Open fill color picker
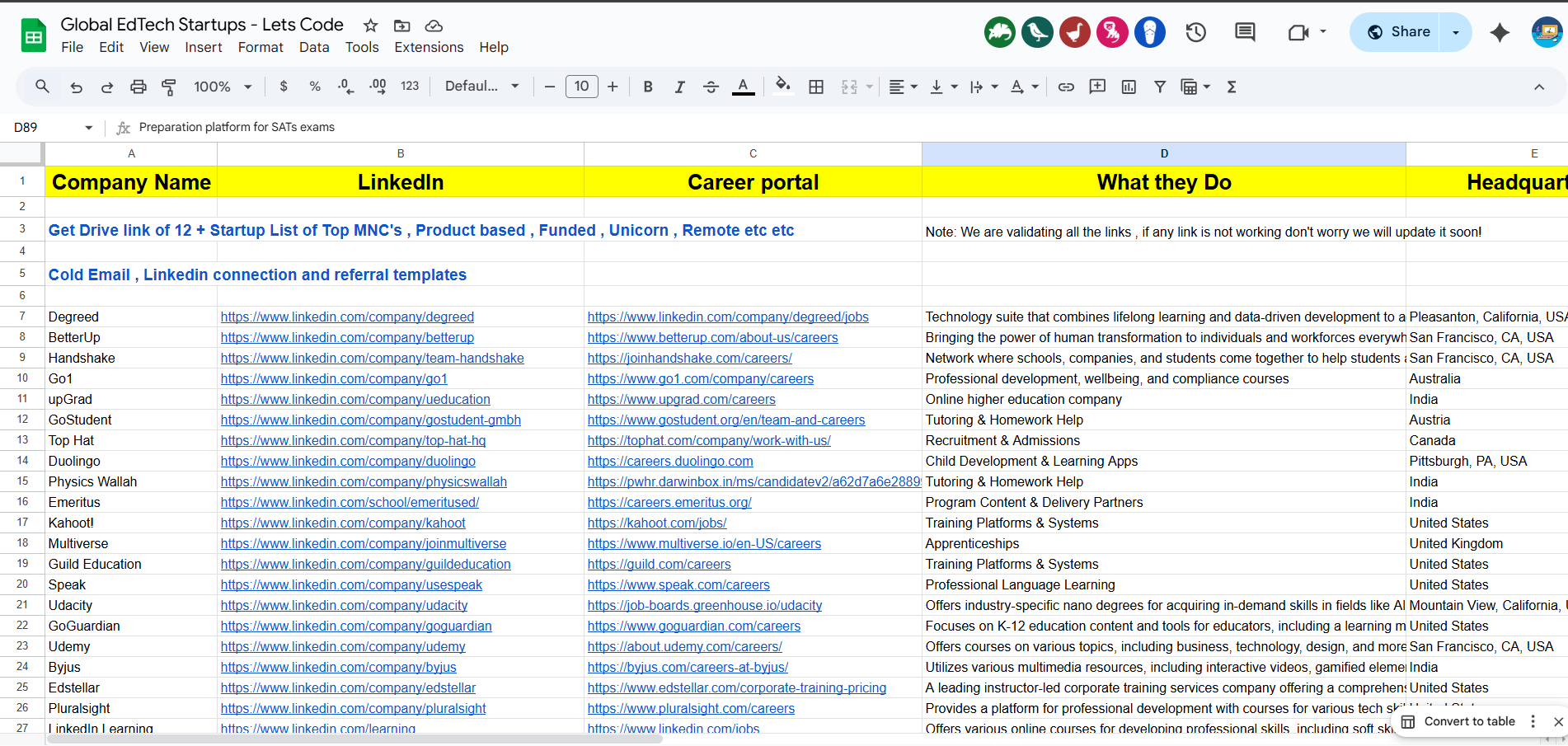 click(x=783, y=87)
